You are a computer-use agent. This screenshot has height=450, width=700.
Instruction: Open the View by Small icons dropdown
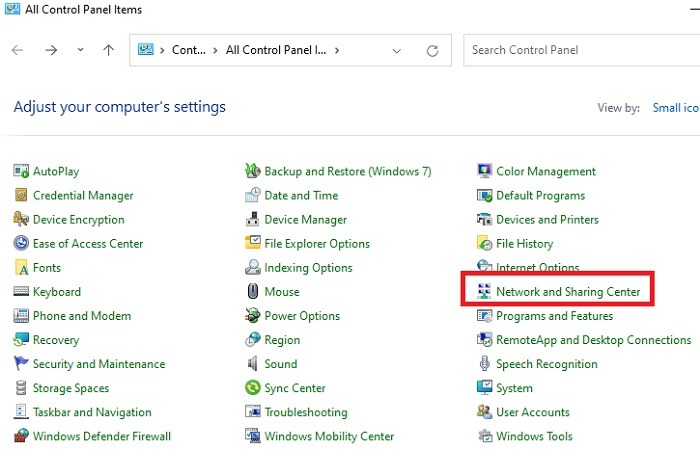click(675, 108)
